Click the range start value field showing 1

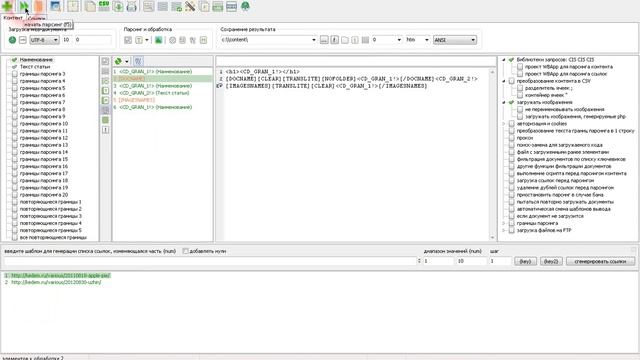point(438,261)
